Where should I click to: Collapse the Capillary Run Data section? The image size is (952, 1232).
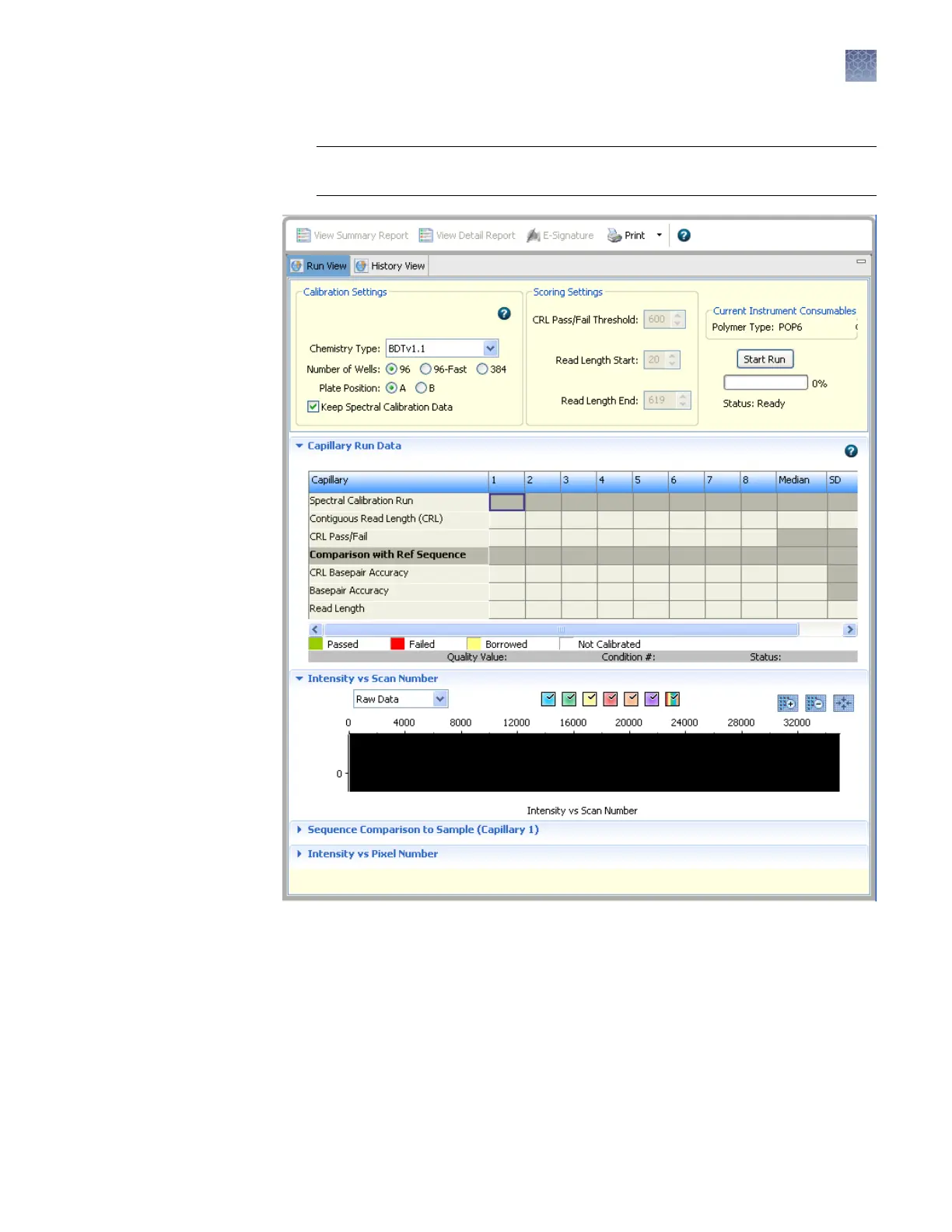pyautogui.click(x=299, y=446)
